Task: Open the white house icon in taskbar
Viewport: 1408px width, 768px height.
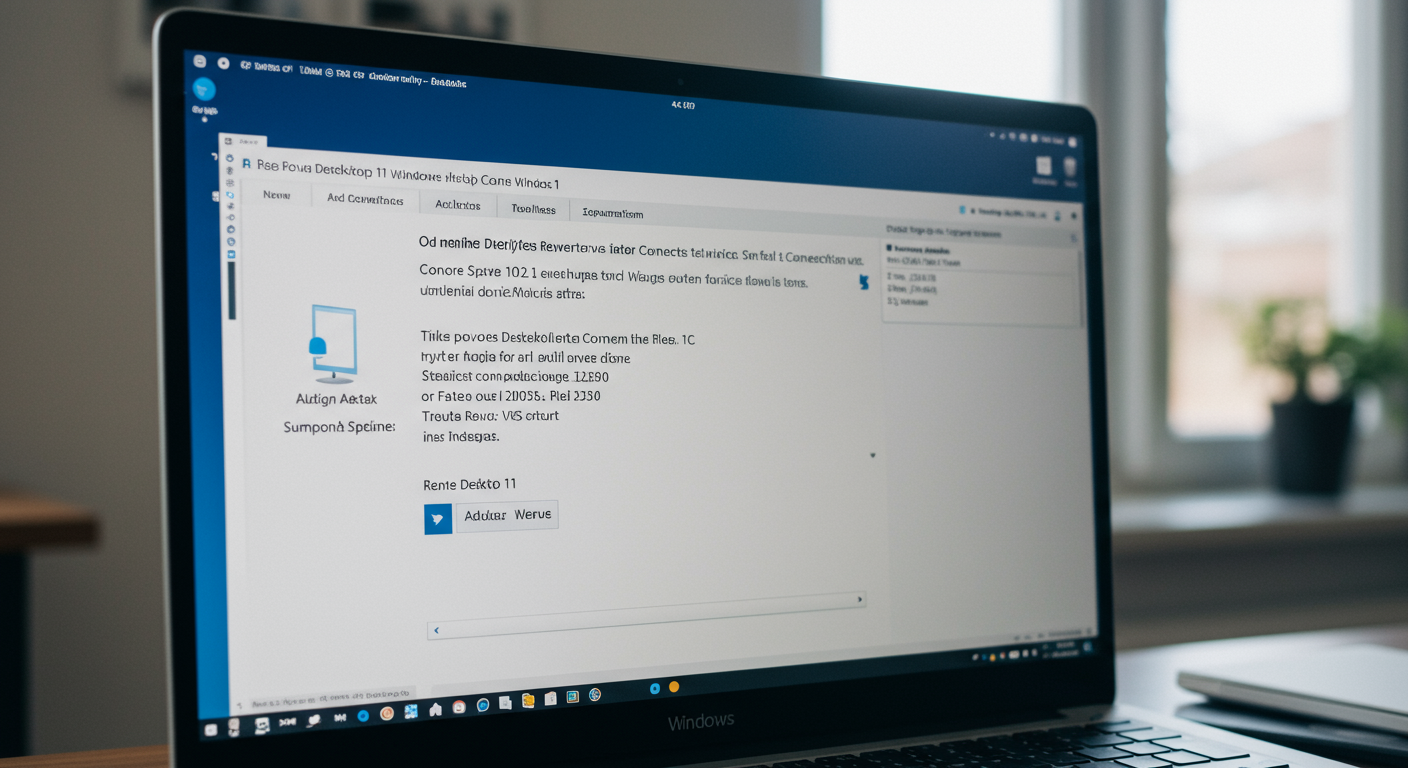Action: [x=435, y=709]
